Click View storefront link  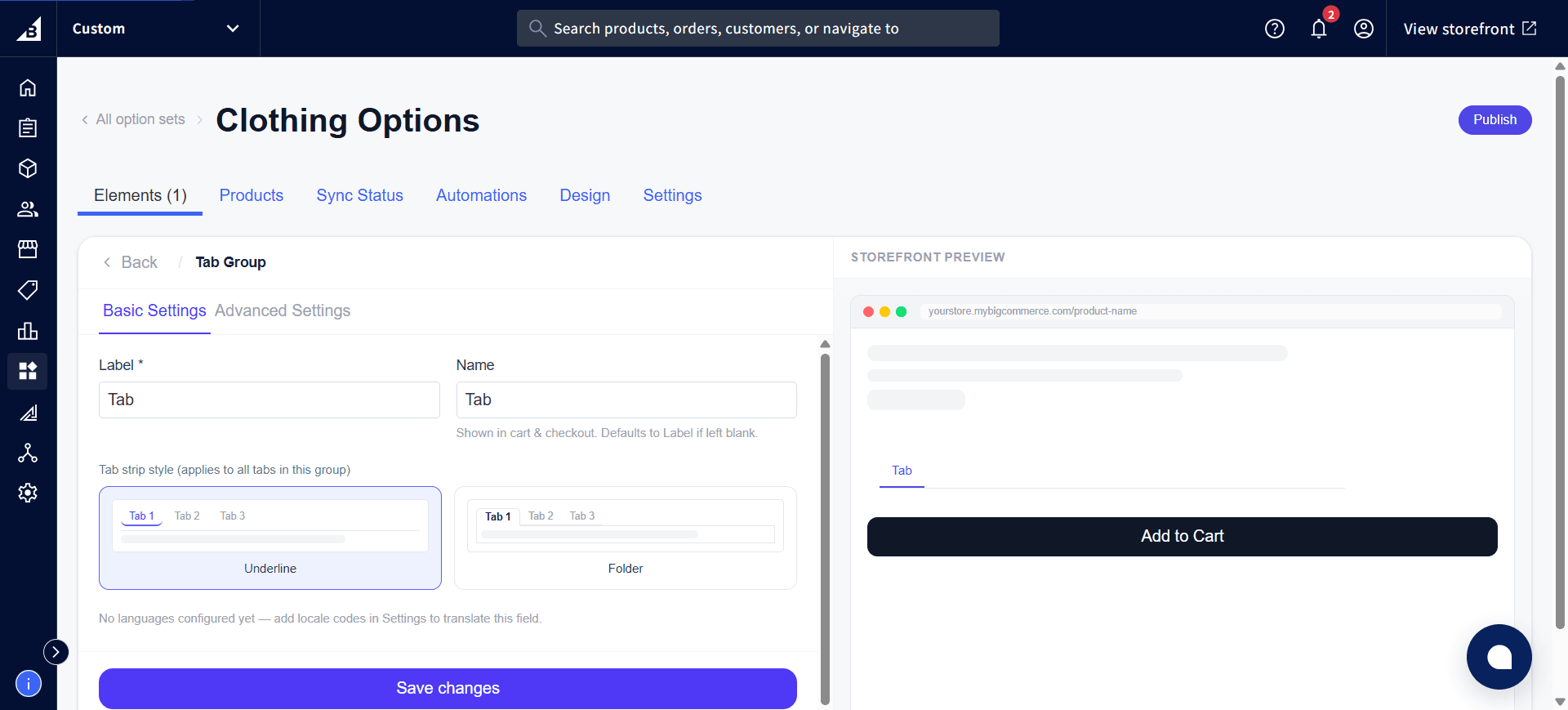[x=1470, y=29]
